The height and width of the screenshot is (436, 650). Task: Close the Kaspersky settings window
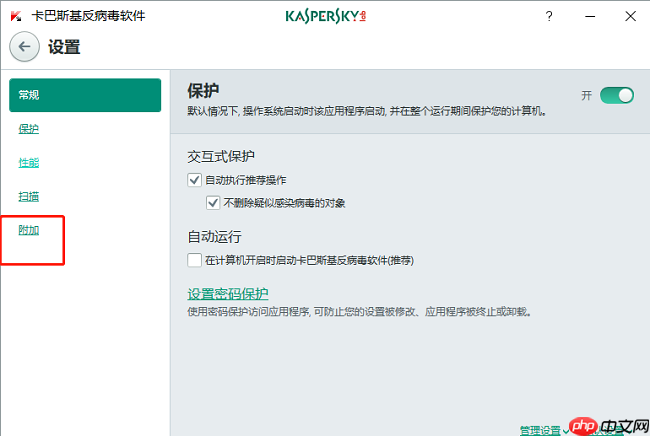(x=631, y=16)
